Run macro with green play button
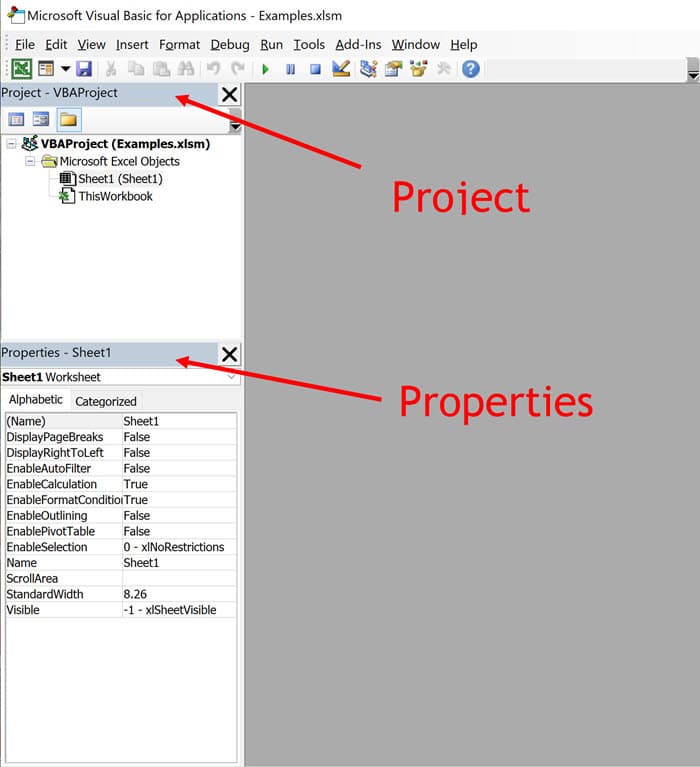This screenshot has height=767, width=700. click(x=265, y=69)
